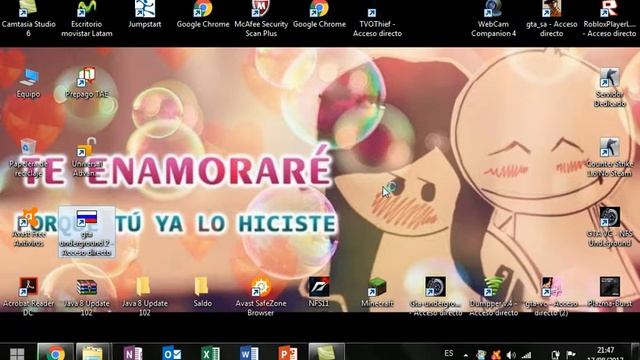This screenshot has height=360, width=640.
Task: Select the Universal Advance unlocker icon
Action: pyautogui.click(x=87, y=158)
